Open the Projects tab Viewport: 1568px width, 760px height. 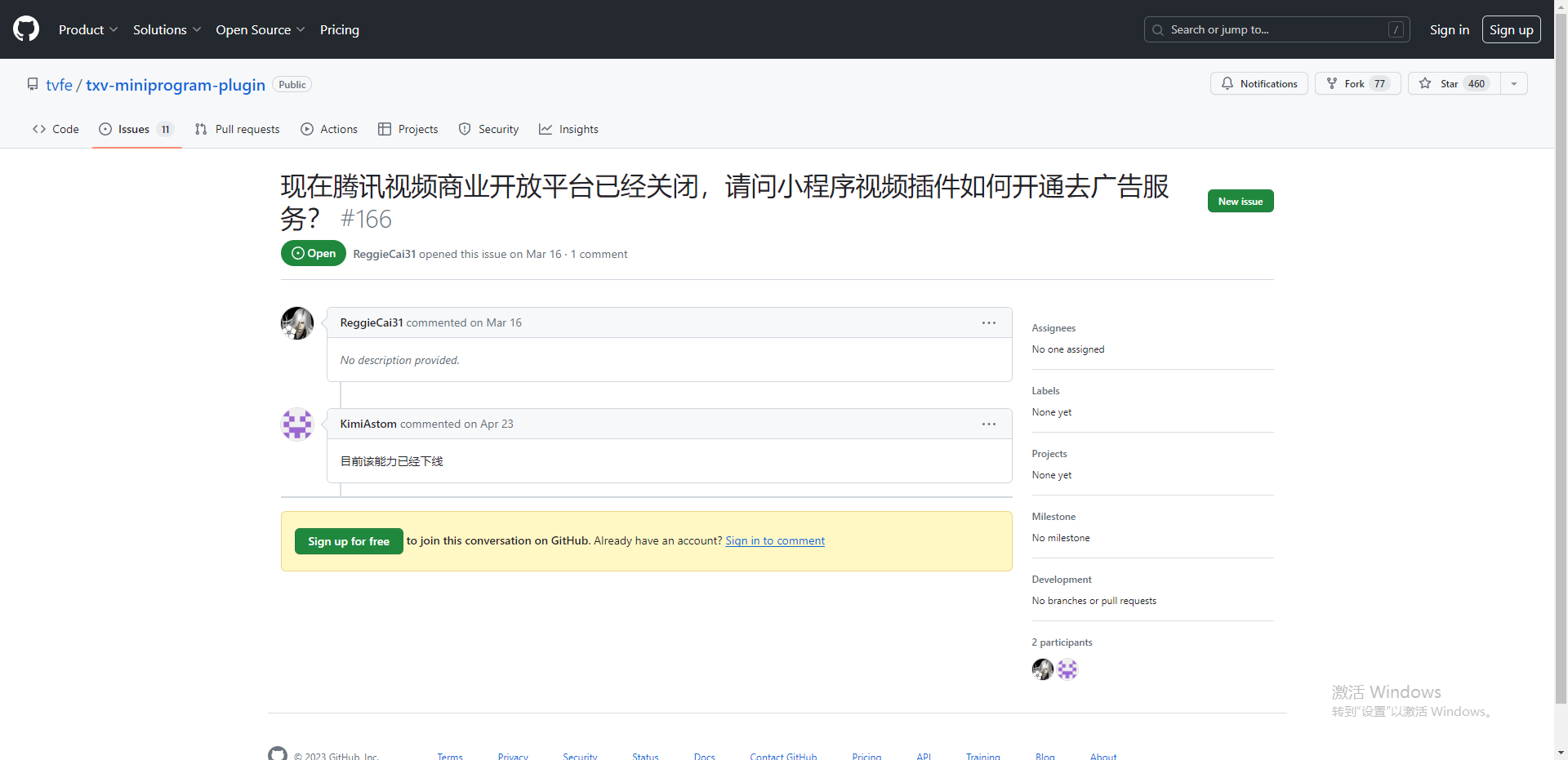[408, 129]
